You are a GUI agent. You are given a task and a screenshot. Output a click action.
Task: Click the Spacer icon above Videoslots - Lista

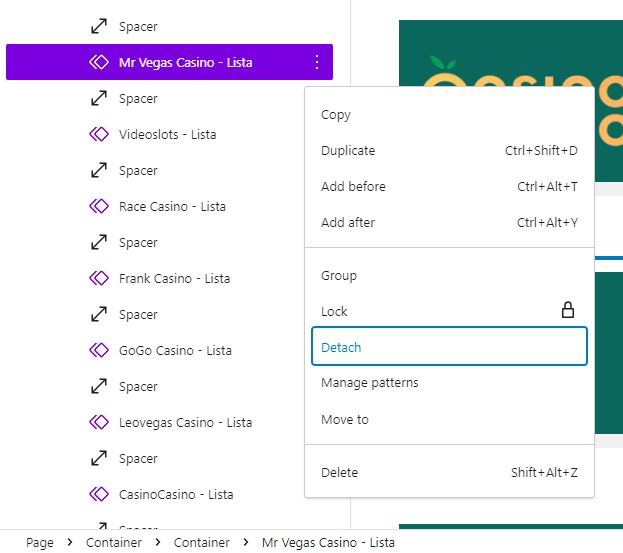point(99,98)
